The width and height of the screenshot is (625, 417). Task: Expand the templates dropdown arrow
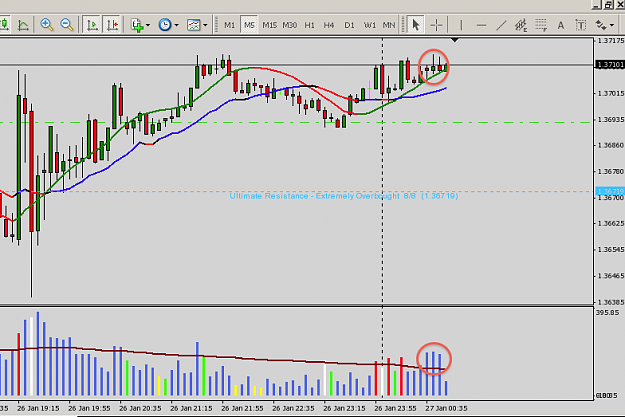point(205,25)
